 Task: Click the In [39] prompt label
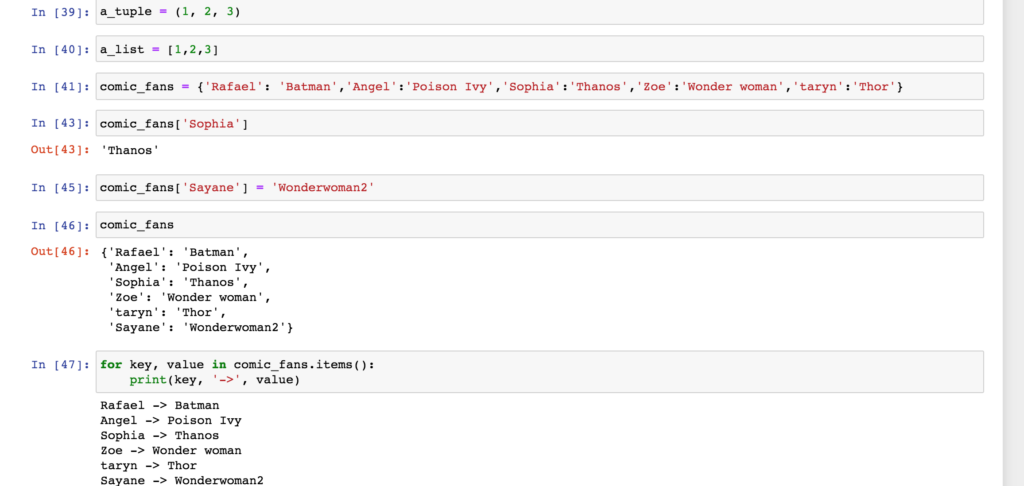pos(61,12)
